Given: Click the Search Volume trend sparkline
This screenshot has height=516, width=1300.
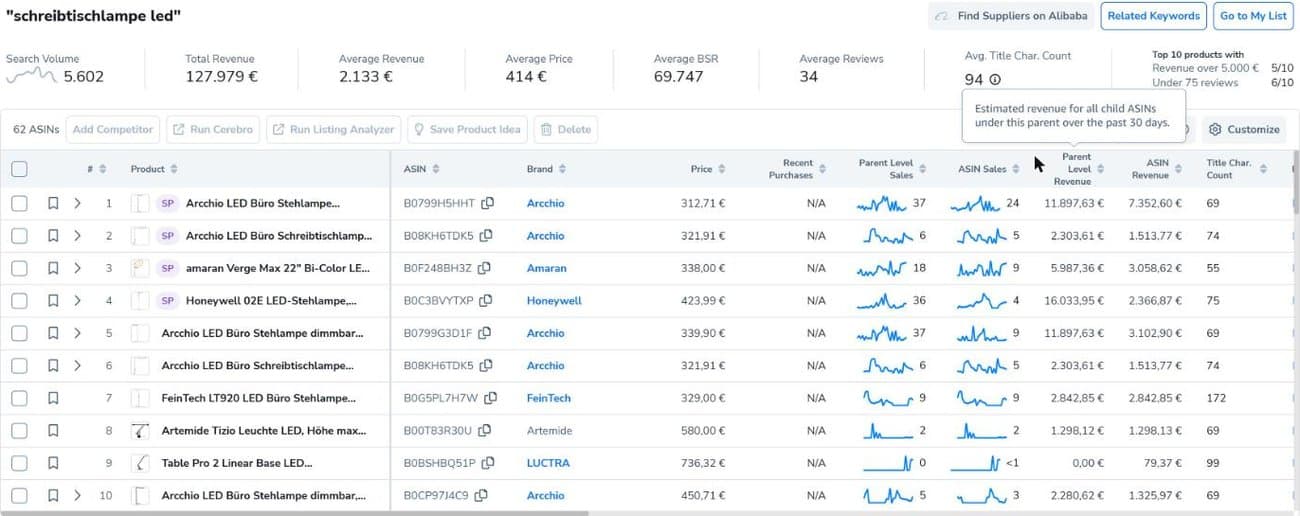Looking at the screenshot, I should 31,76.
